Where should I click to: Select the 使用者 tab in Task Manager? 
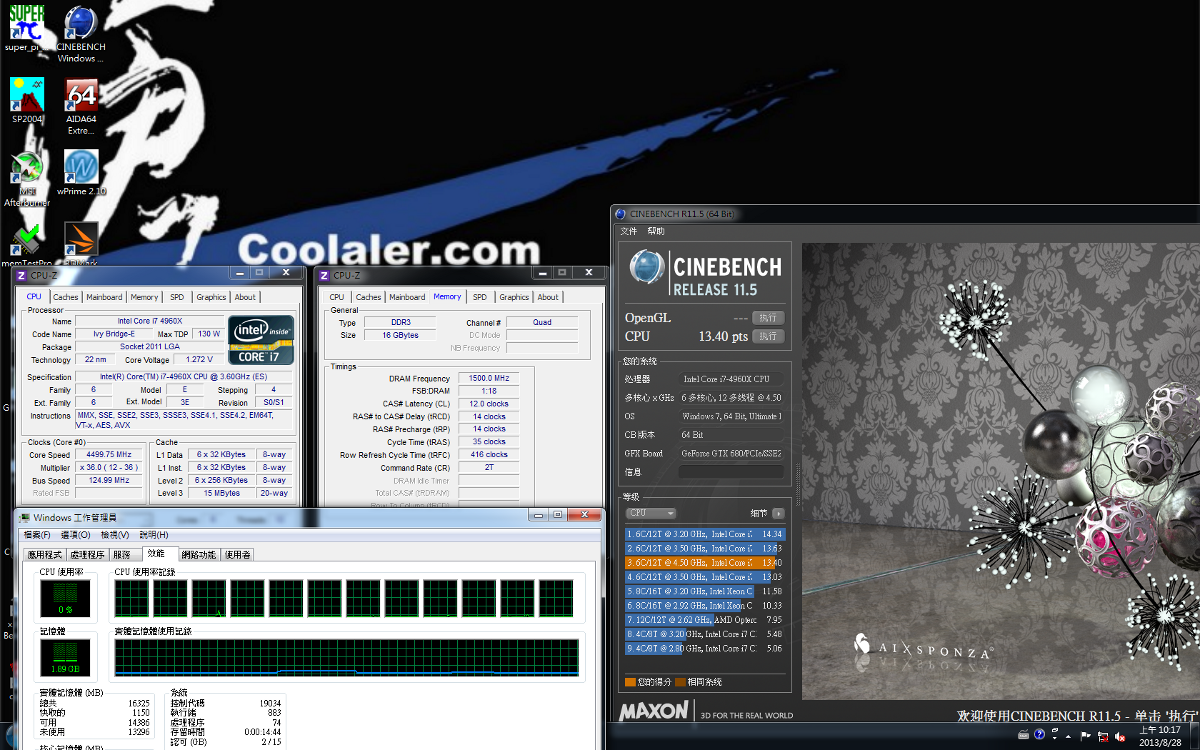[237, 554]
